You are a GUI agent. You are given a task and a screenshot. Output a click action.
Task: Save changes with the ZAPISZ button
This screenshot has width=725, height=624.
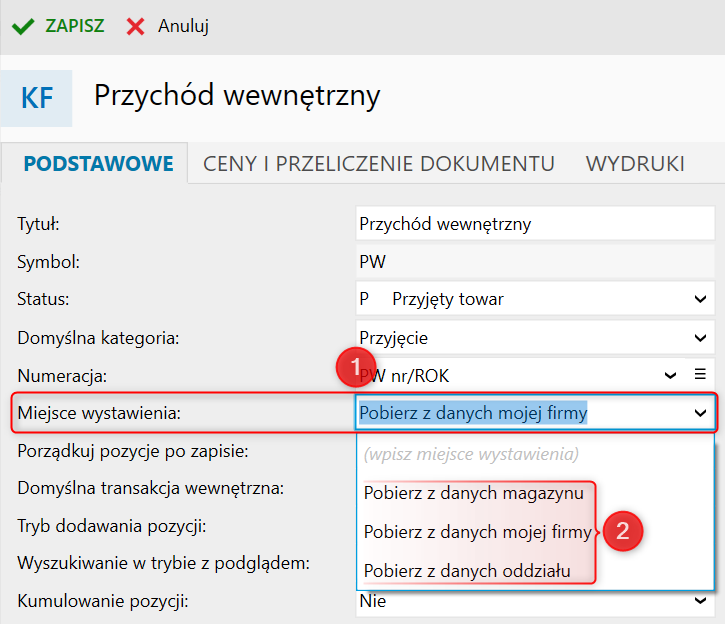58,26
